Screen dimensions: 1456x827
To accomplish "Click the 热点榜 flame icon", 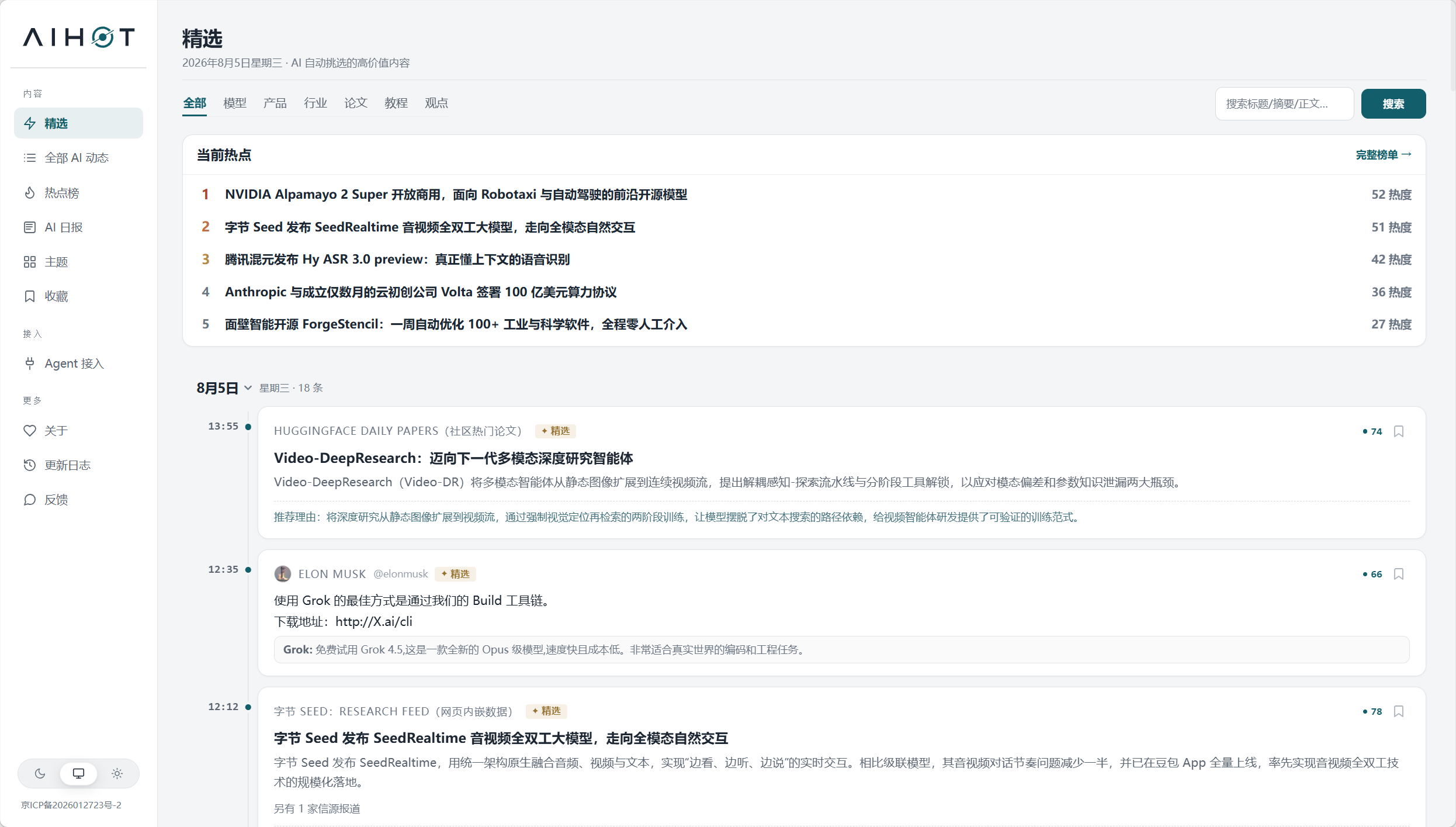I will click(x=30, y=193).
